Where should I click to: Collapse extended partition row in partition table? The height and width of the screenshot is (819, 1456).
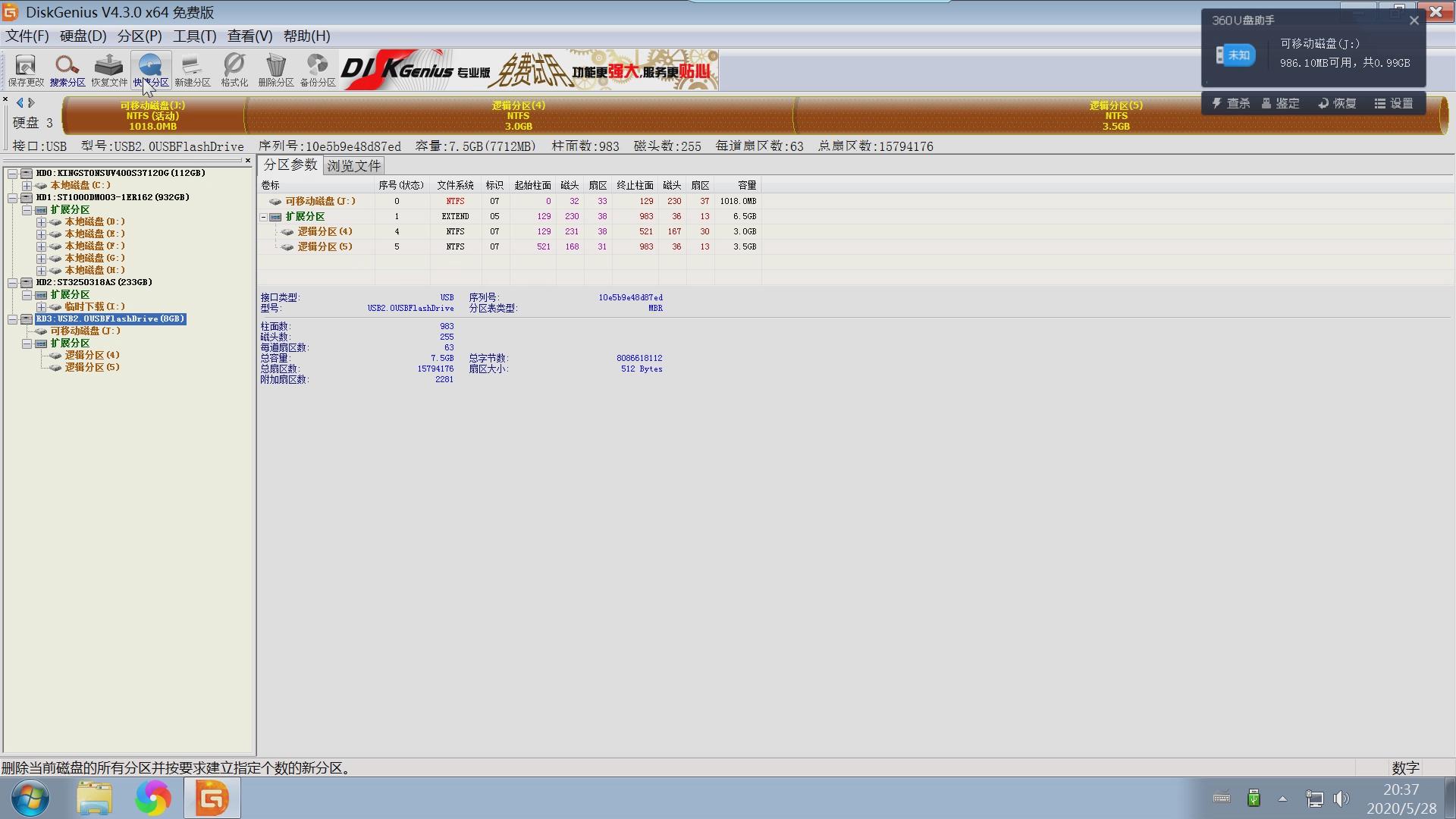click(x=264, y=217)
